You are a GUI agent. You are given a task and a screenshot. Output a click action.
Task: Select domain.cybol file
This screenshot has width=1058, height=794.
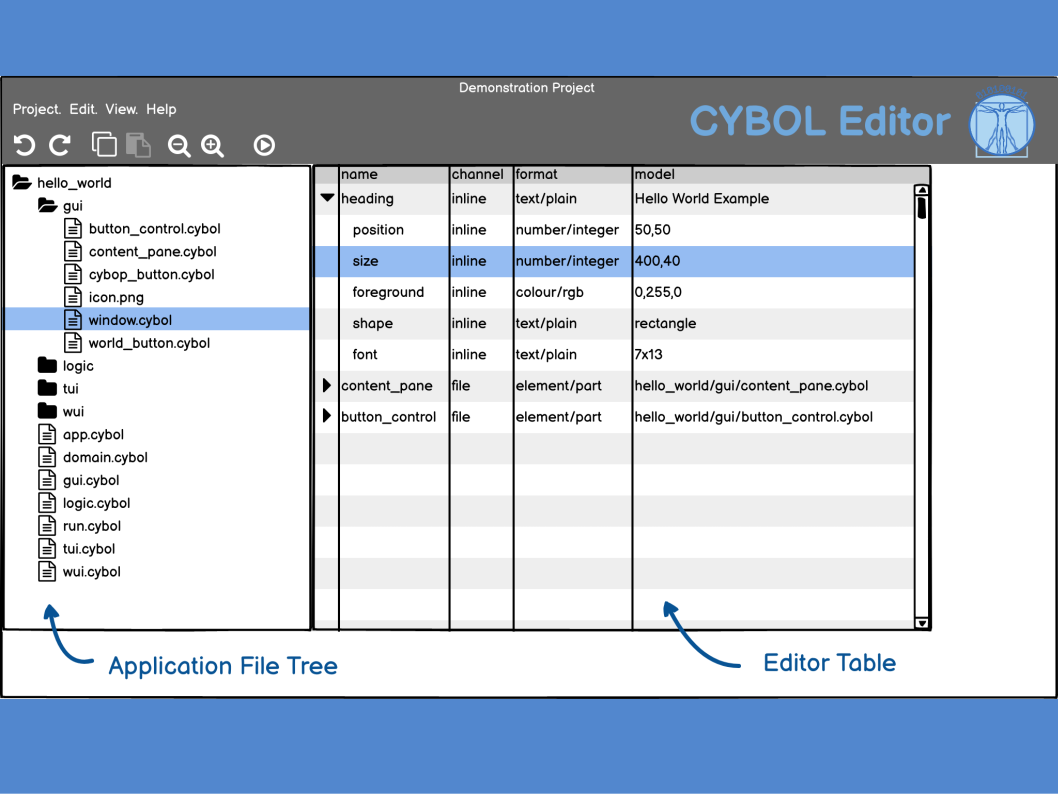point(104,457)
